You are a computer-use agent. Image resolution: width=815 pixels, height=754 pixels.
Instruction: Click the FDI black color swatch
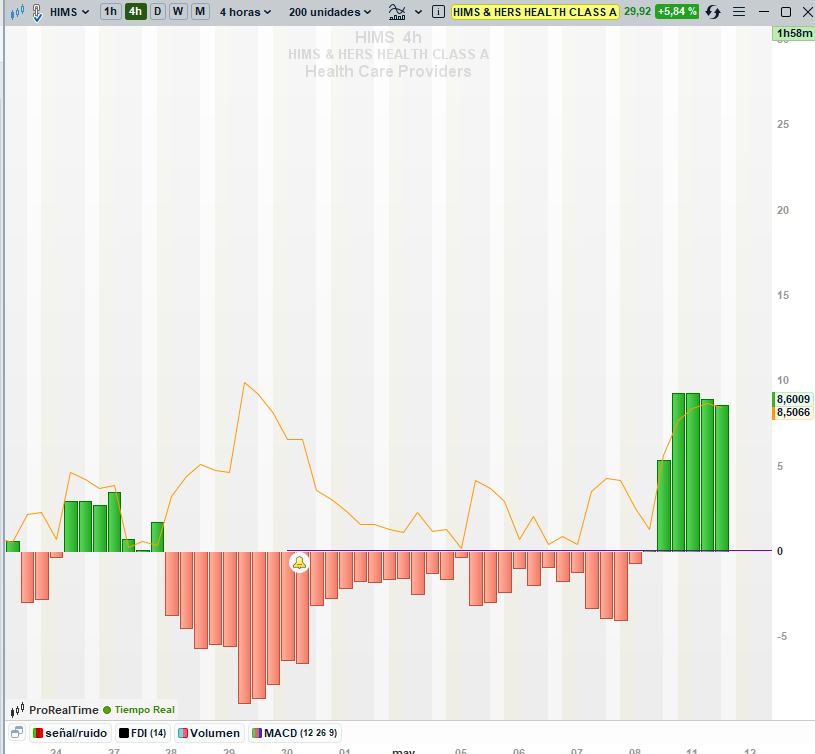click(x=124, y=733)
